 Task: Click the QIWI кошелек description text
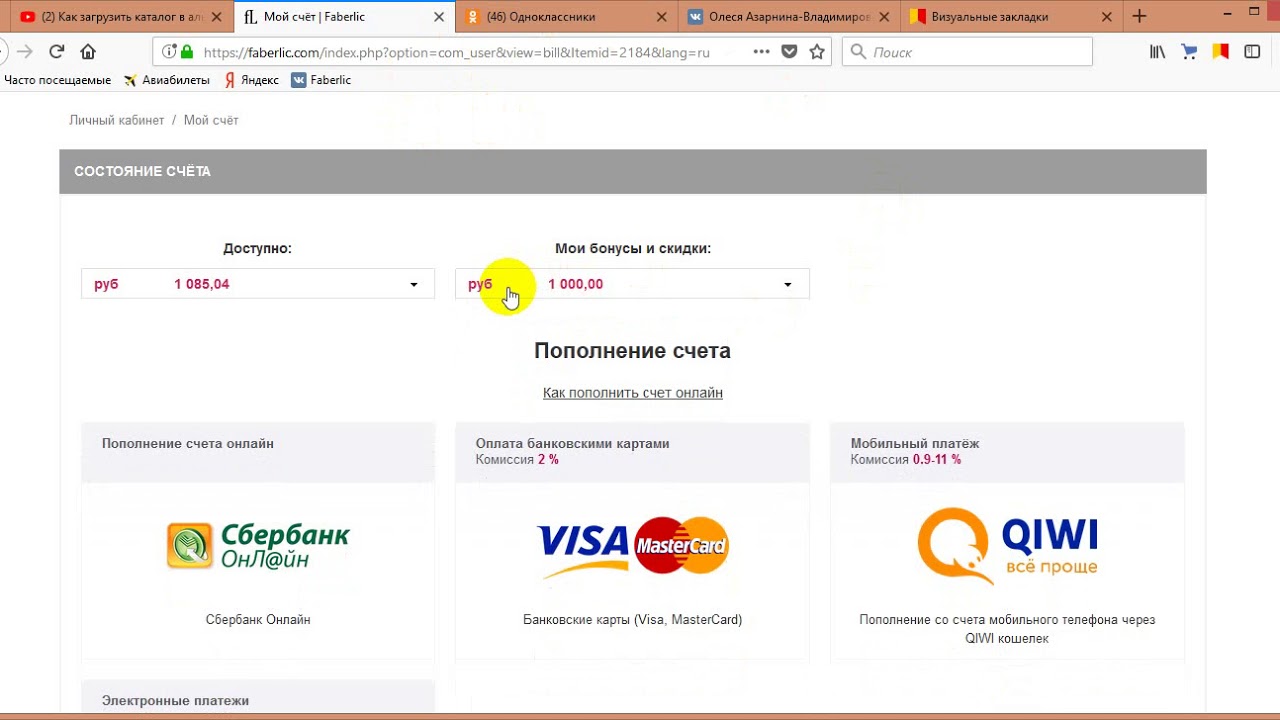(1007, 629)
